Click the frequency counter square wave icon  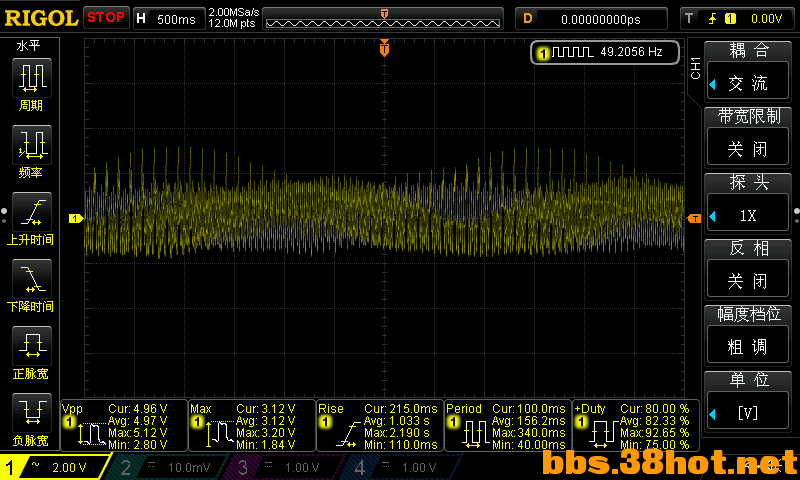572,52
